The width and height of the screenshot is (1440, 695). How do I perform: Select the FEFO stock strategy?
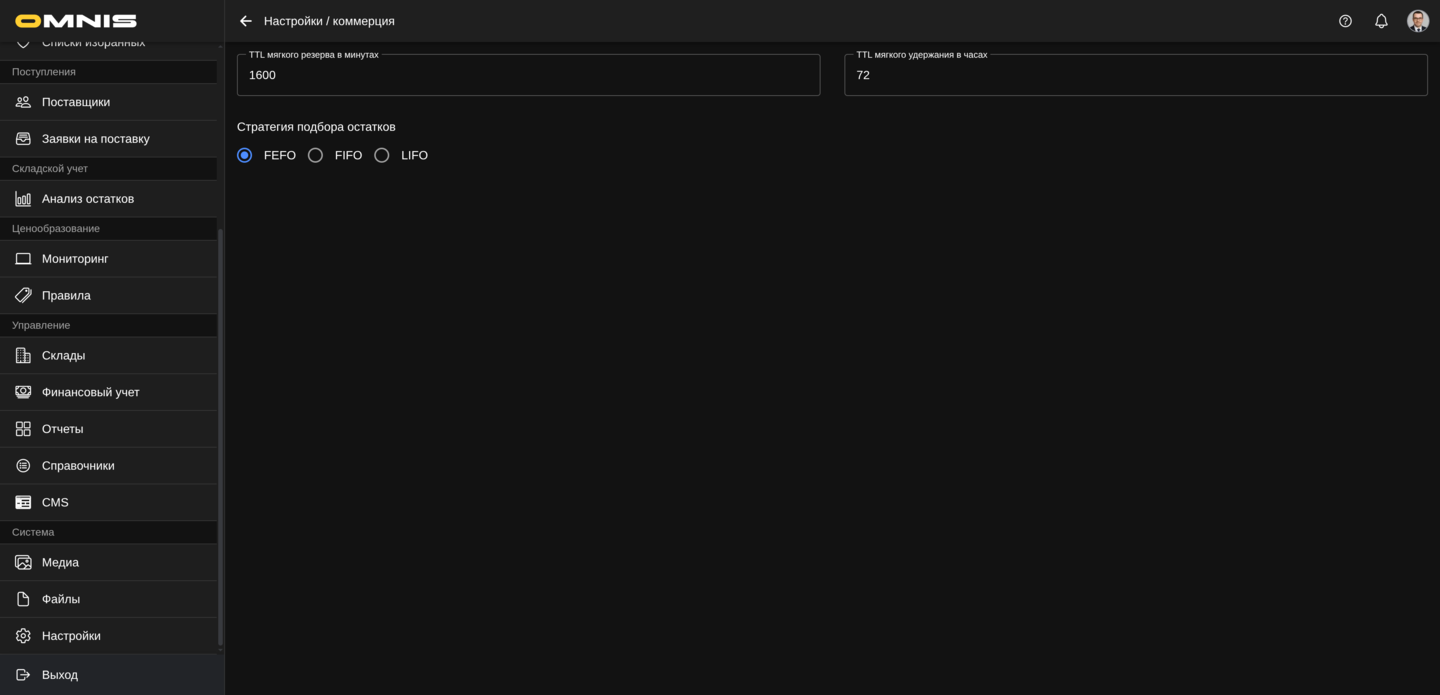click(x=245, y=155)
